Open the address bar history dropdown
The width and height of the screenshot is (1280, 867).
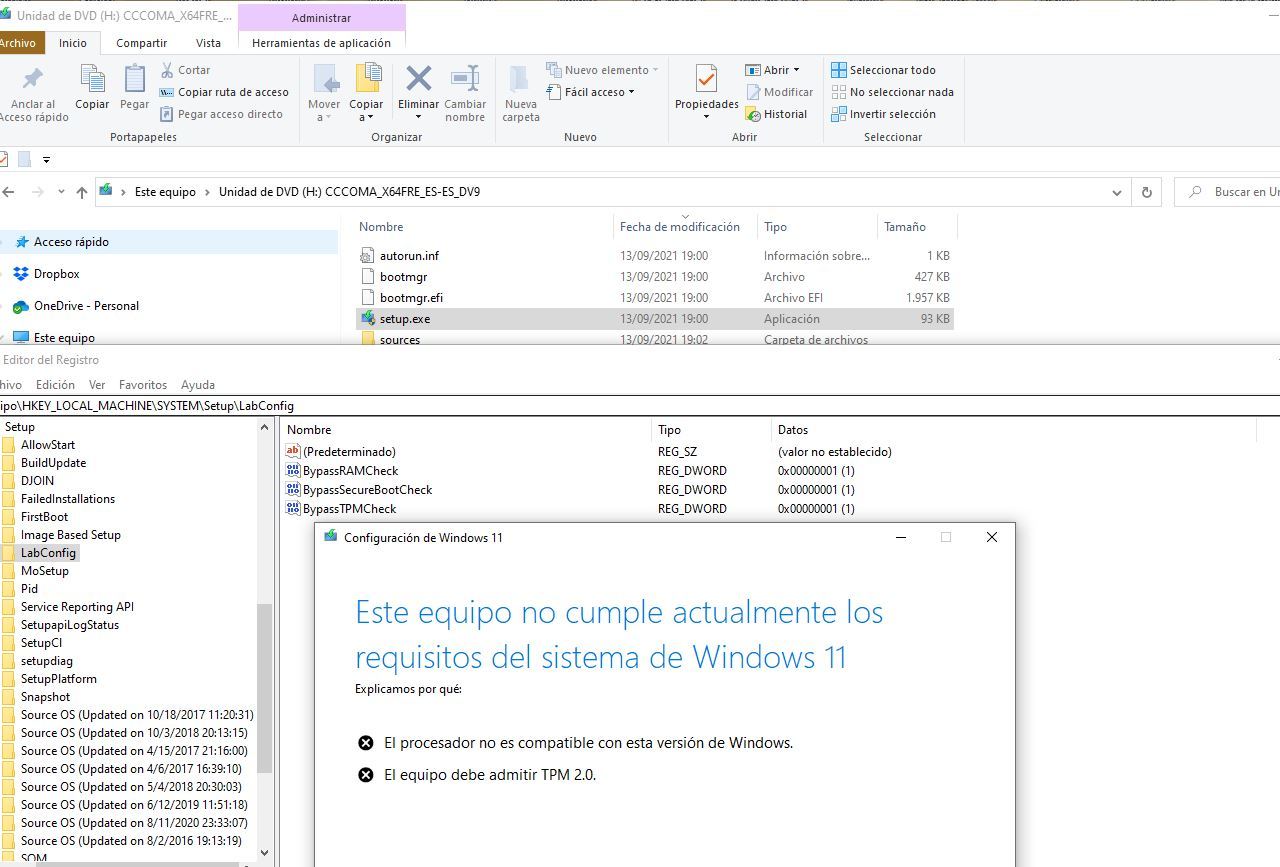(x=1117, y=192)
